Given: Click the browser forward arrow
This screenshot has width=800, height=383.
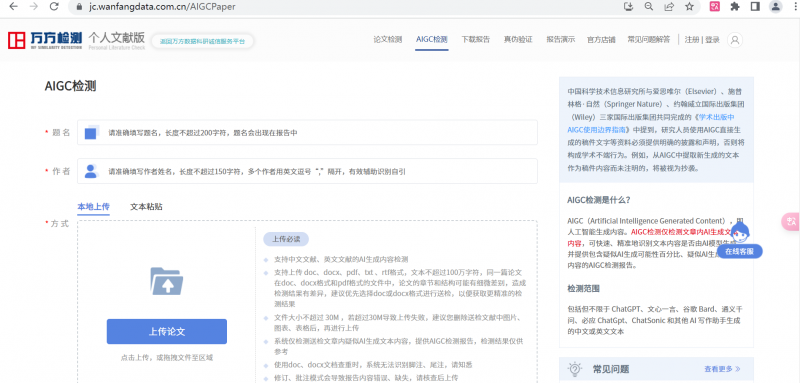Looking at the screenshot, I should [34, 7].
